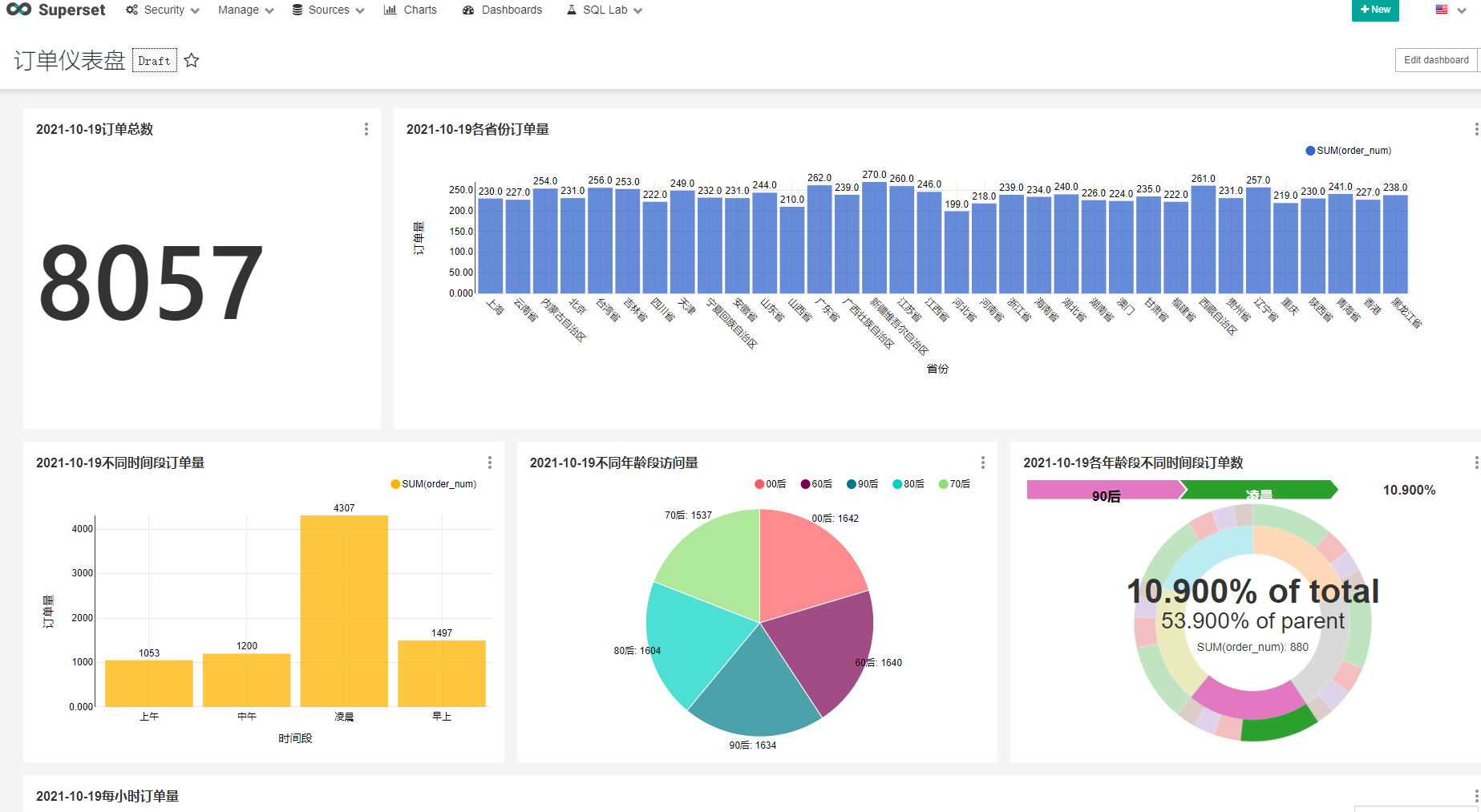1481x812 pixels.
Task: Click Edit dashboard button
Action: (x=1436, y=60)
